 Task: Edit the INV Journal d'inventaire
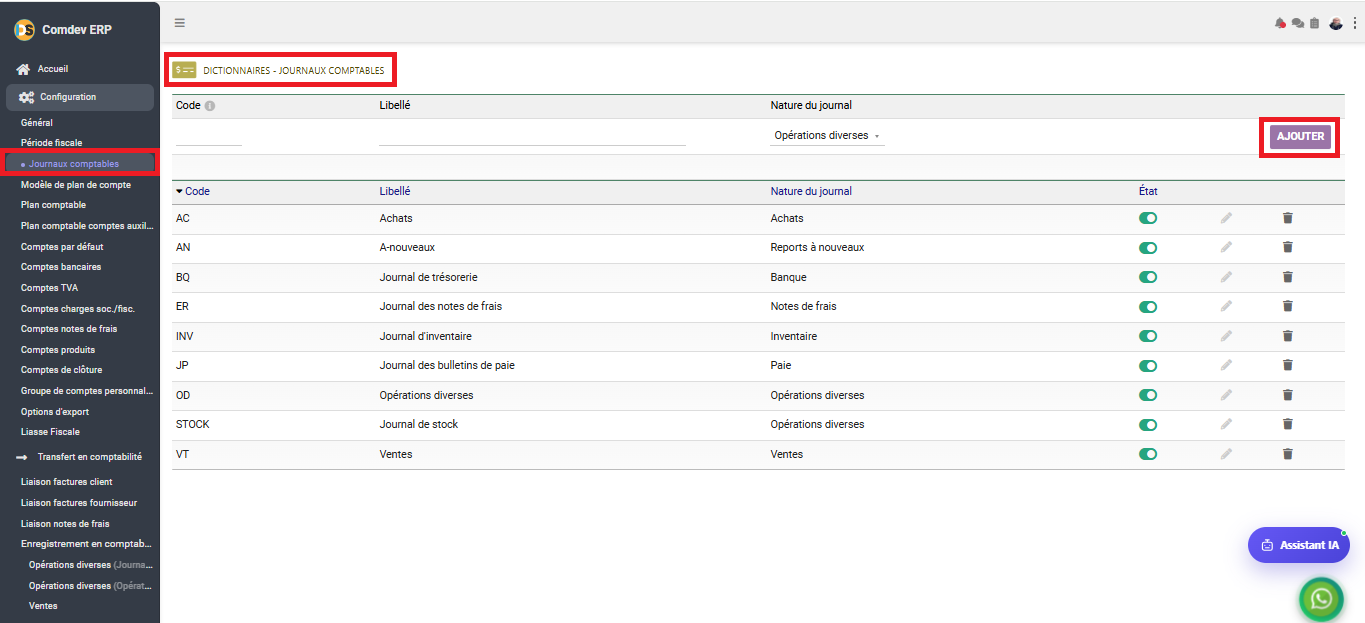tap(1226, 336)
